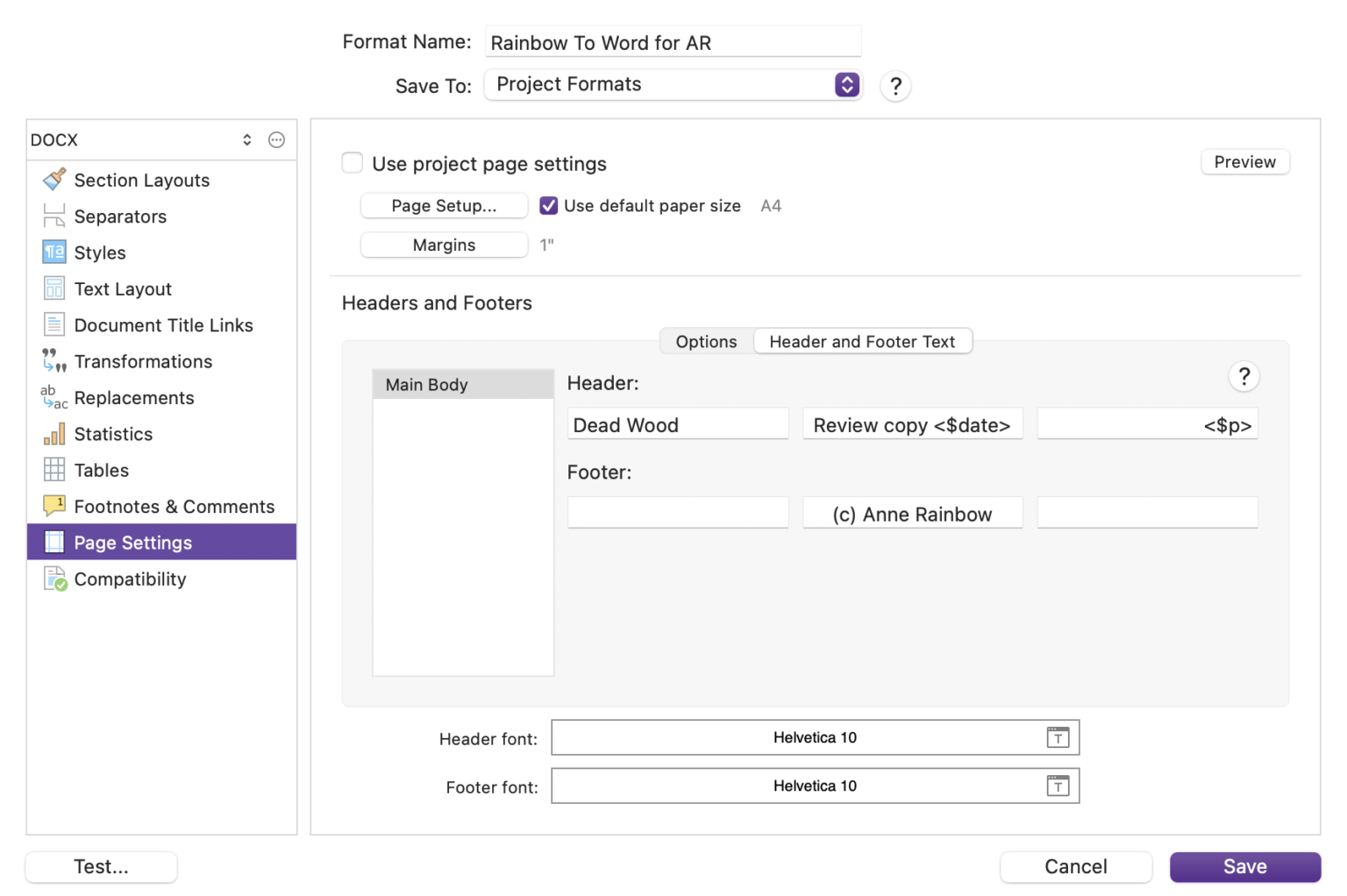This screenshot has height=896, width=1347.
Task: Switch to the Options tab
Action: pos(706,341)
